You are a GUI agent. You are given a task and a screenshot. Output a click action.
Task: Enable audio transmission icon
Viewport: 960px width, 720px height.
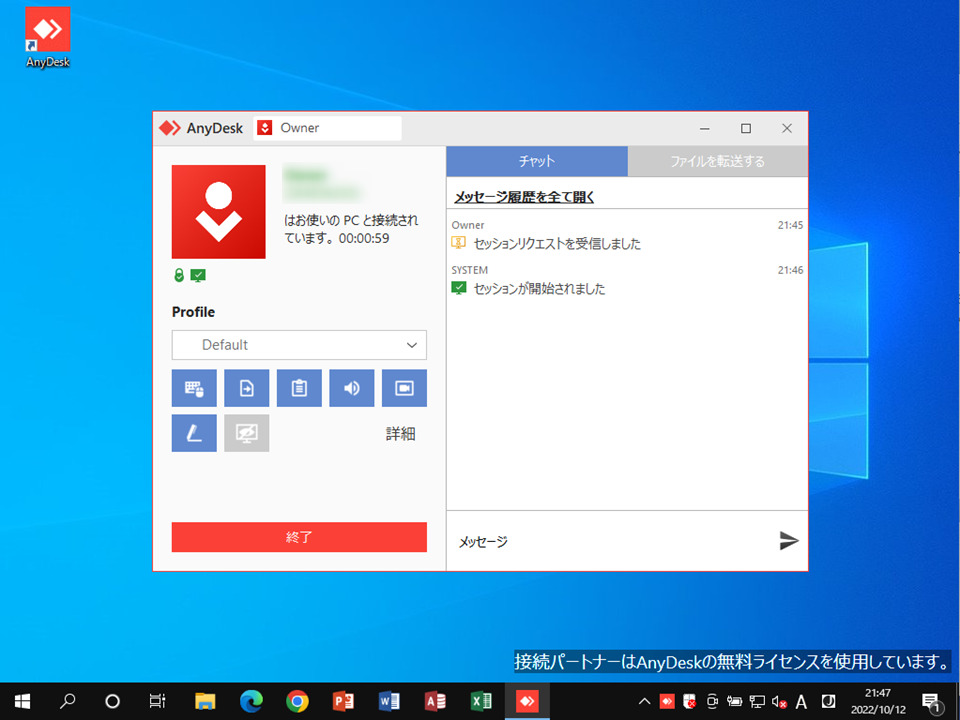click(x=351, y=388)
